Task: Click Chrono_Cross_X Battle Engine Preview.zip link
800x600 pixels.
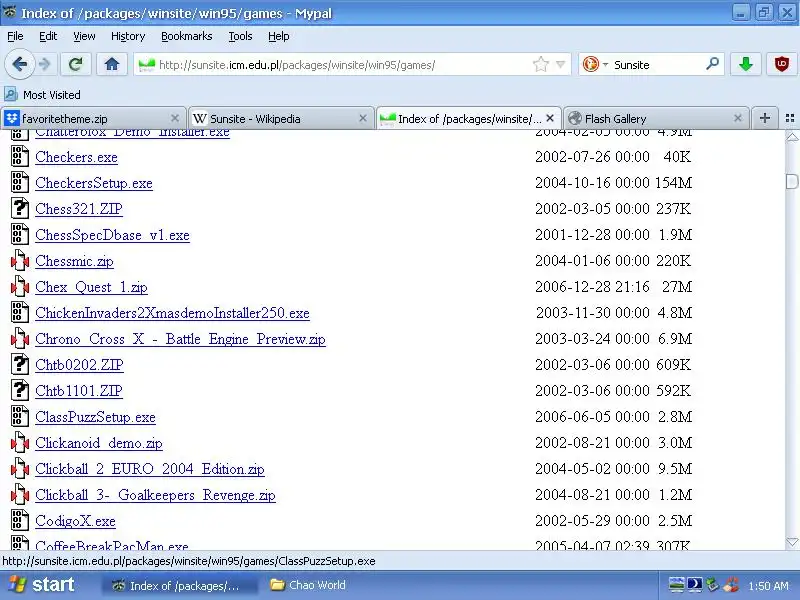Action: tap(180, 339)
